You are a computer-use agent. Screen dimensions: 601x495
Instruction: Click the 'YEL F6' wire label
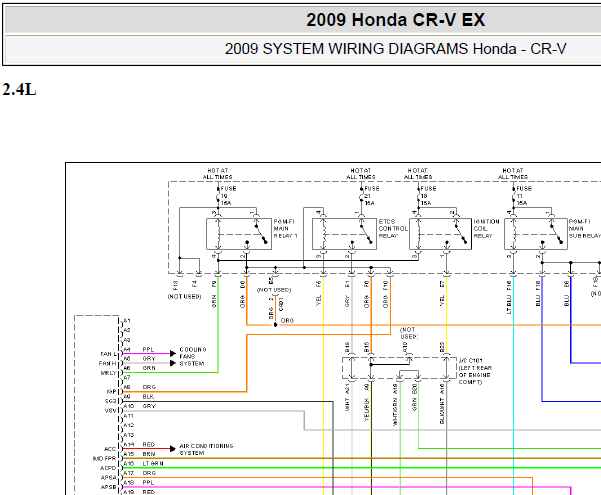tap(319, 293)
